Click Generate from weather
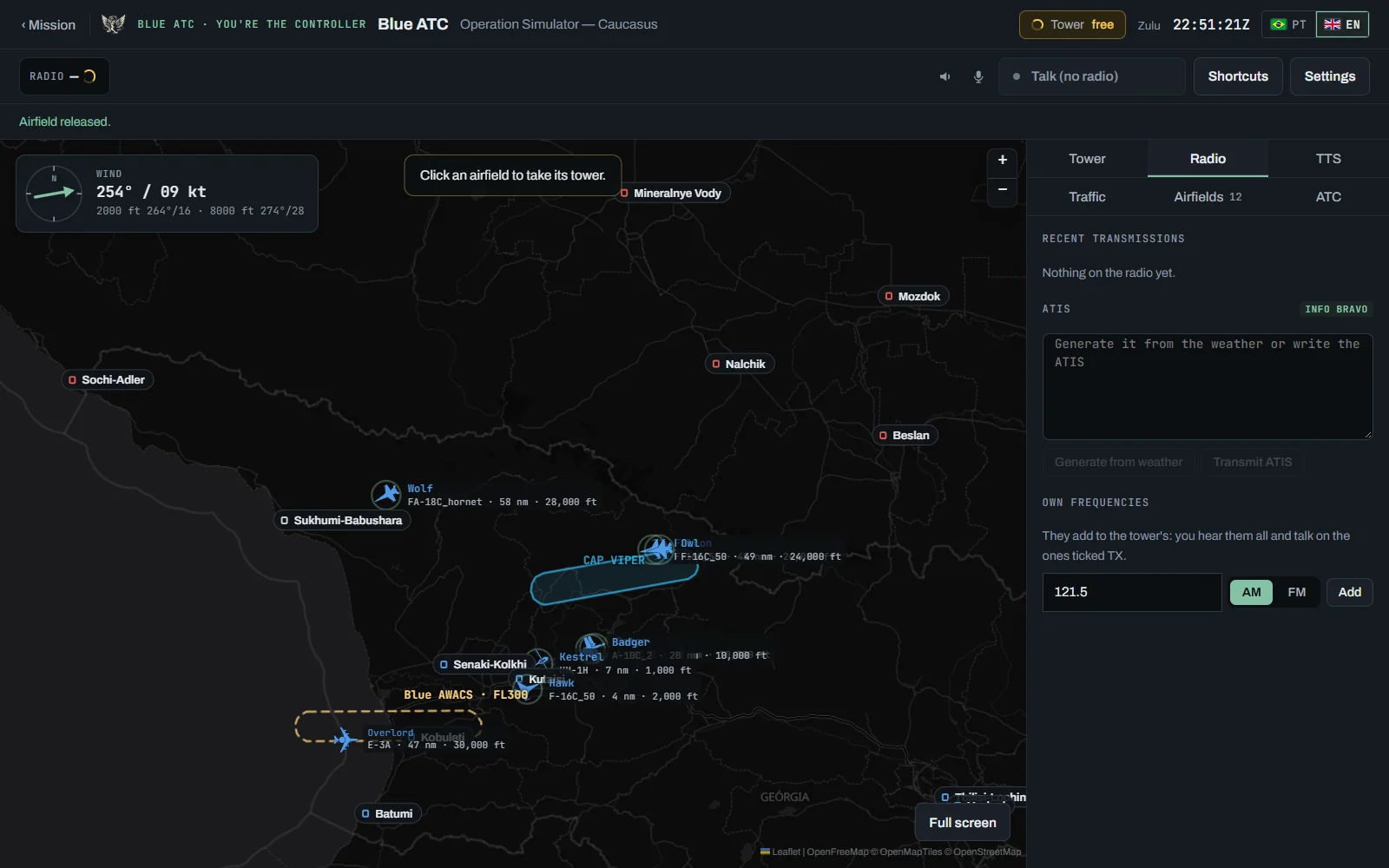Viewport: 1389px width, 868px height. (1118, 462)
